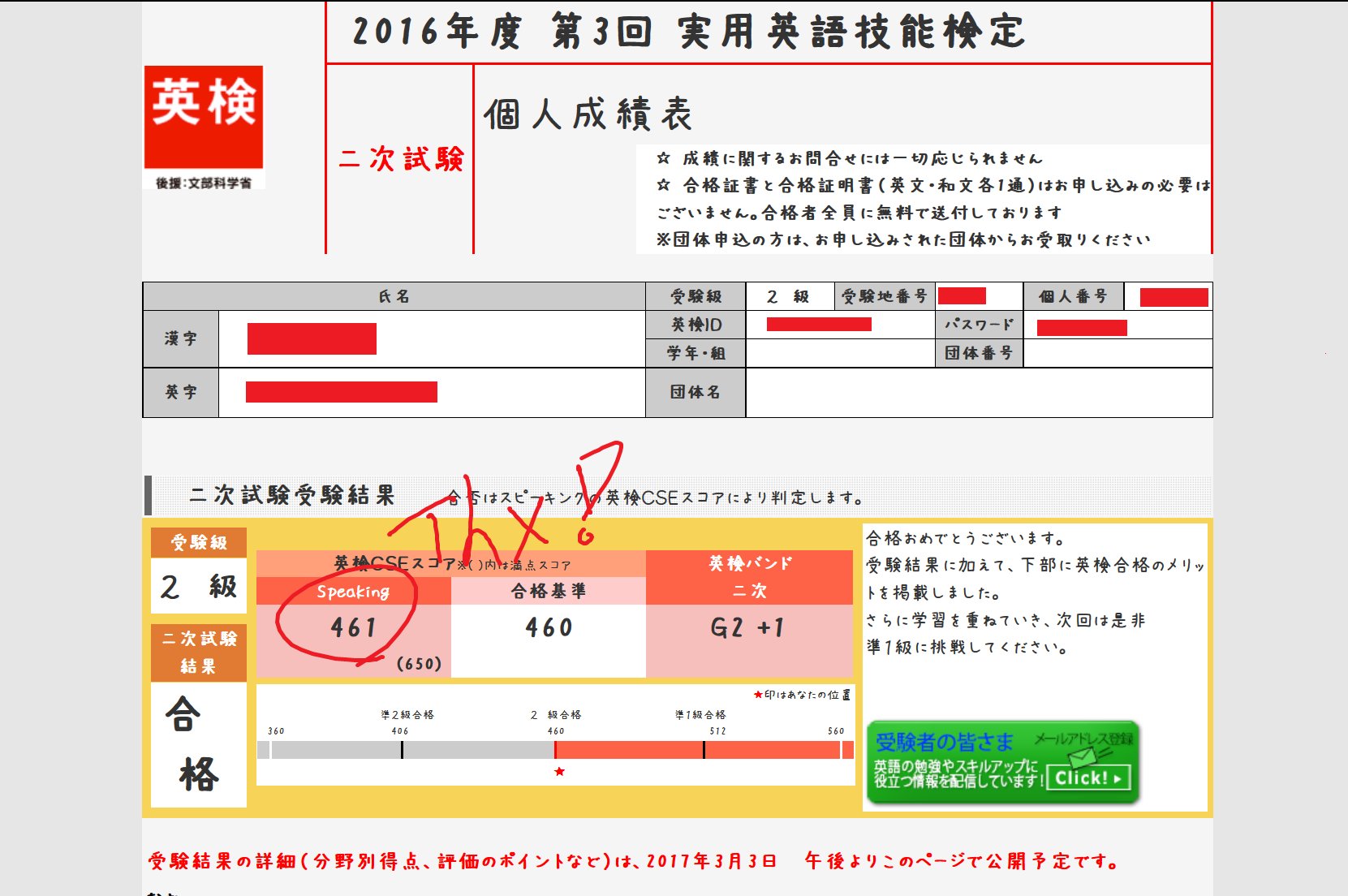The width and height of the screenshot is (1348, 896).
Task: Click the 団体名 label cell
Action: (x=696, y=392)
